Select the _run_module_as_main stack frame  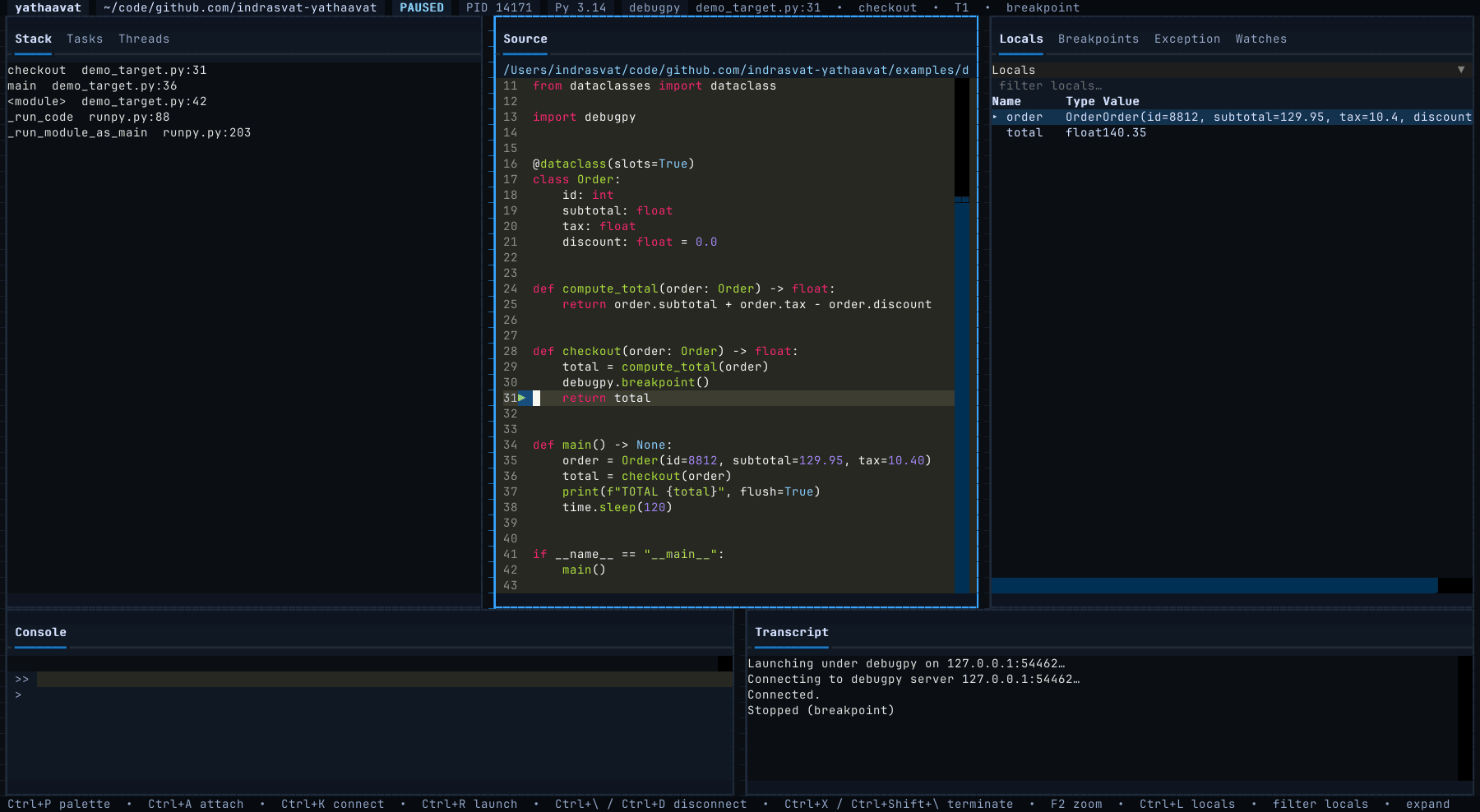click(x=244, y=132)
